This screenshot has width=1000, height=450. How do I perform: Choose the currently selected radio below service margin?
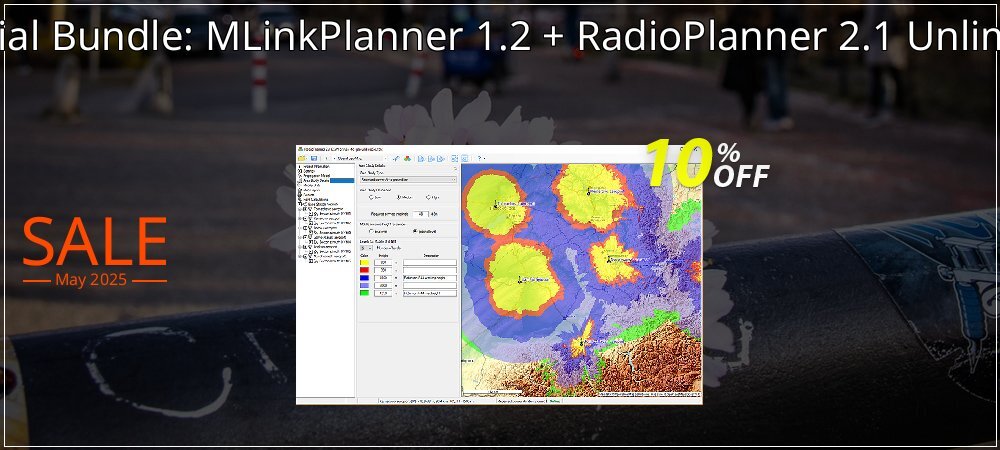tap(415, 231)
